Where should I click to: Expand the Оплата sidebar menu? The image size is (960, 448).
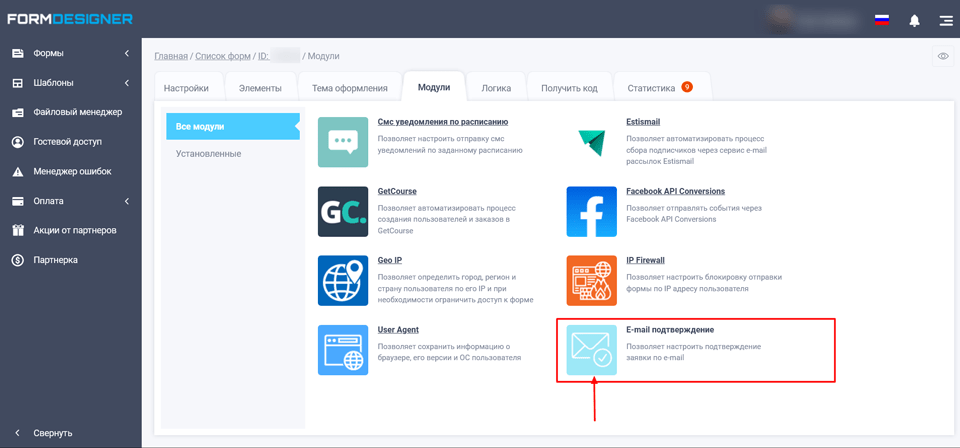click(70, 201)
